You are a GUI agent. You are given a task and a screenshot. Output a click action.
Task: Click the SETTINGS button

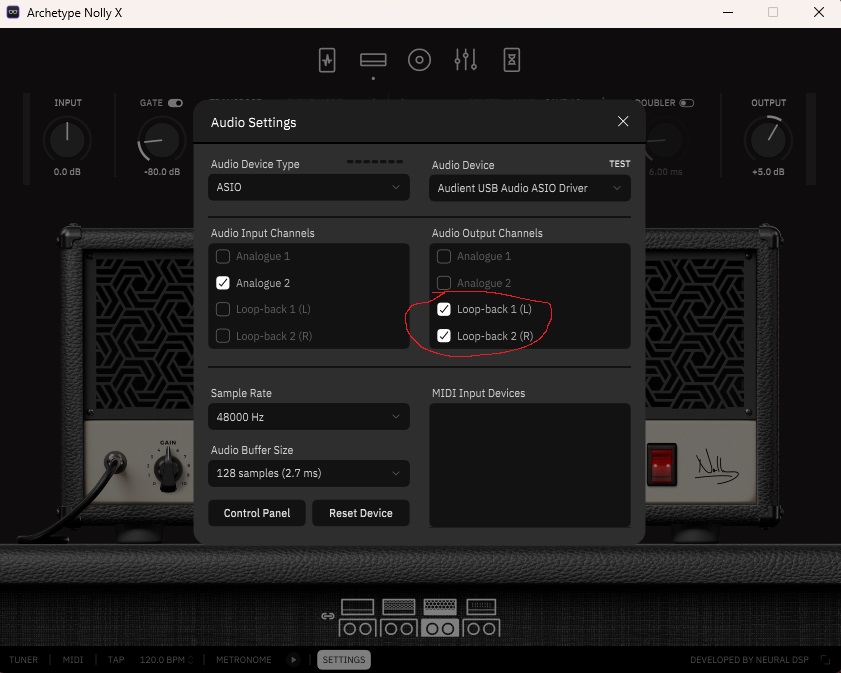tap(344, 660)
